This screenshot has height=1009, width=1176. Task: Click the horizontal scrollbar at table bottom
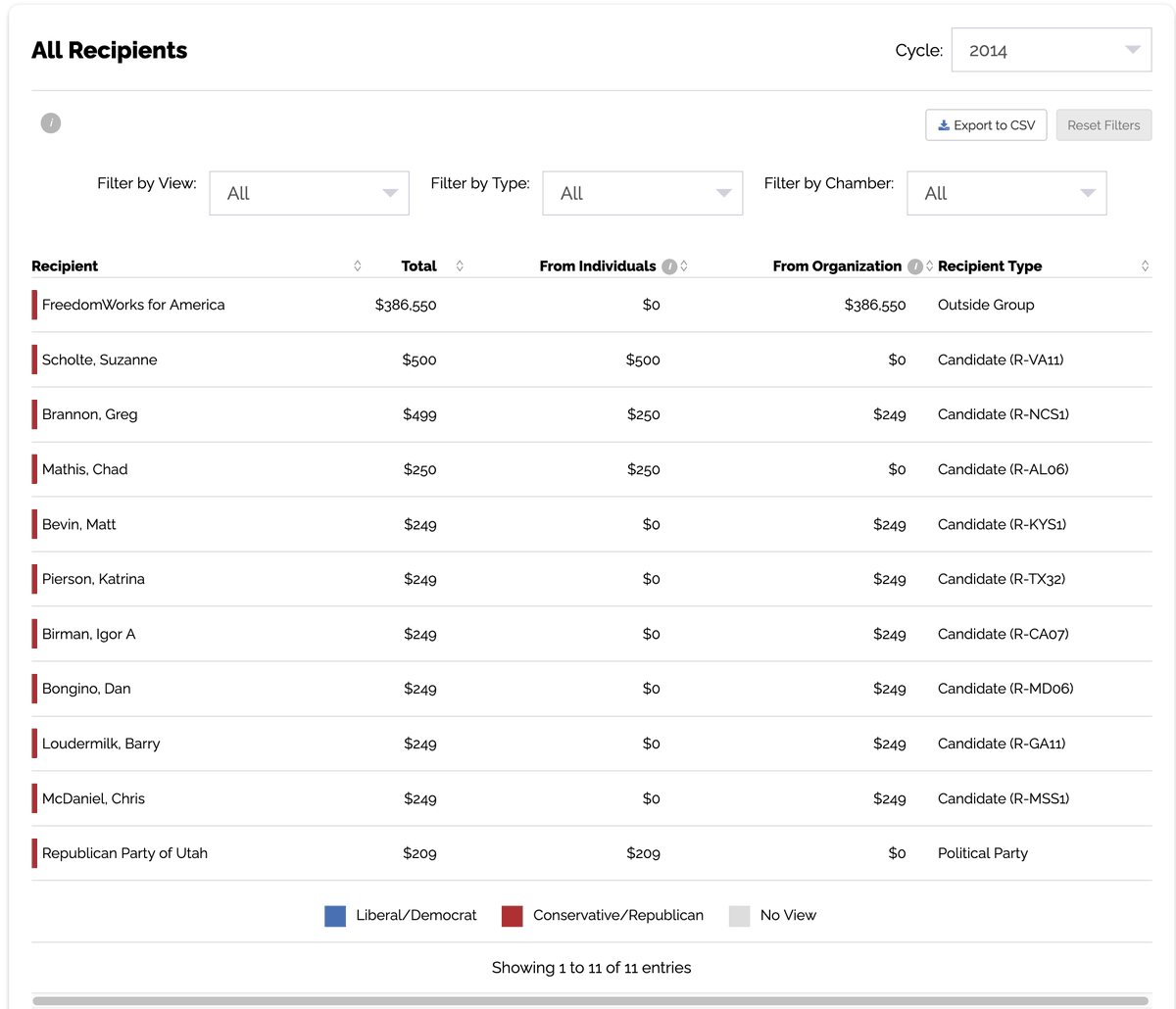590,1001
